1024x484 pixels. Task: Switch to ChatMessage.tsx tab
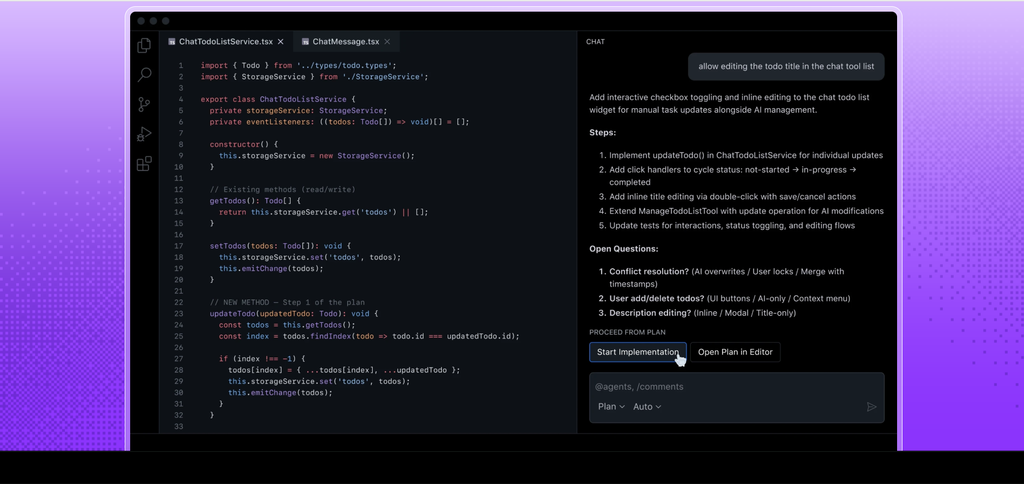[346, 42]
